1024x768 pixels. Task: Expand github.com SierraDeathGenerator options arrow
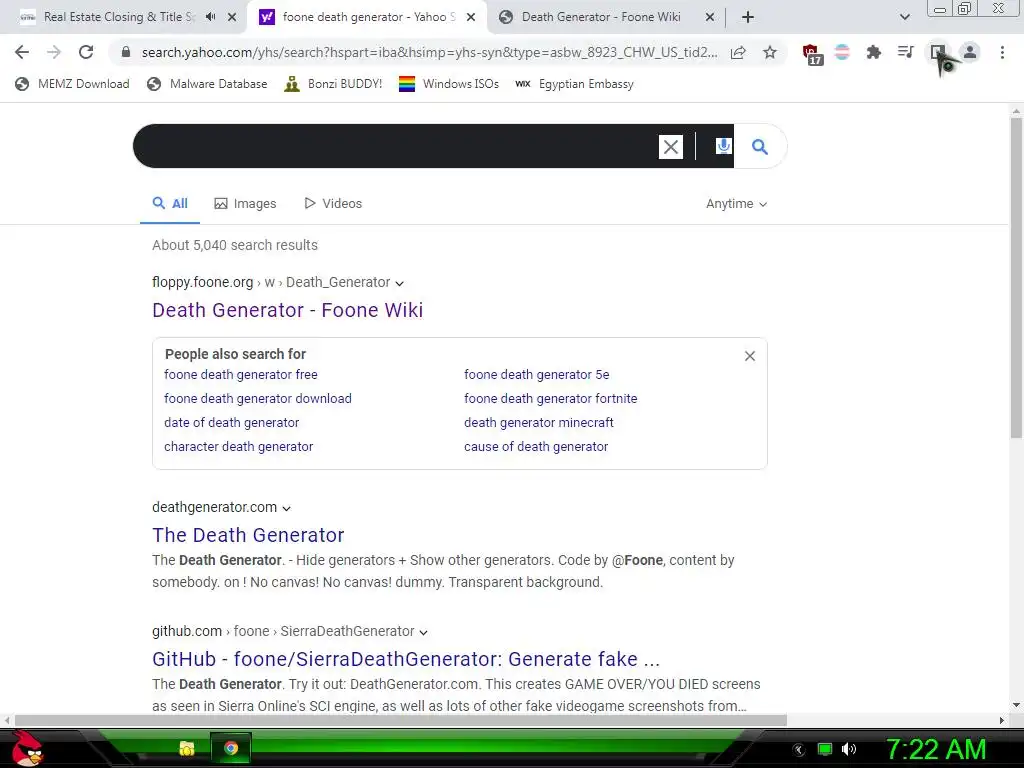423,632
